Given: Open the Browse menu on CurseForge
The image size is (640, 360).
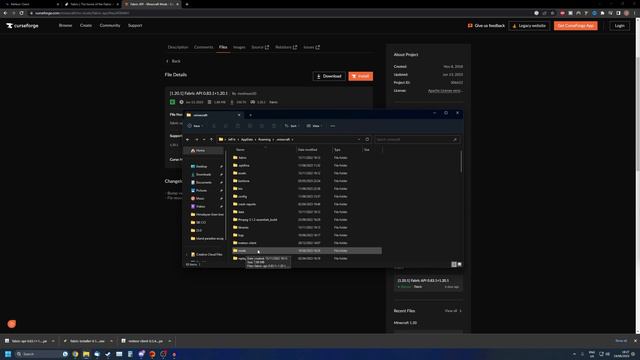Looking at the screenshot, I should coord(65,25).
